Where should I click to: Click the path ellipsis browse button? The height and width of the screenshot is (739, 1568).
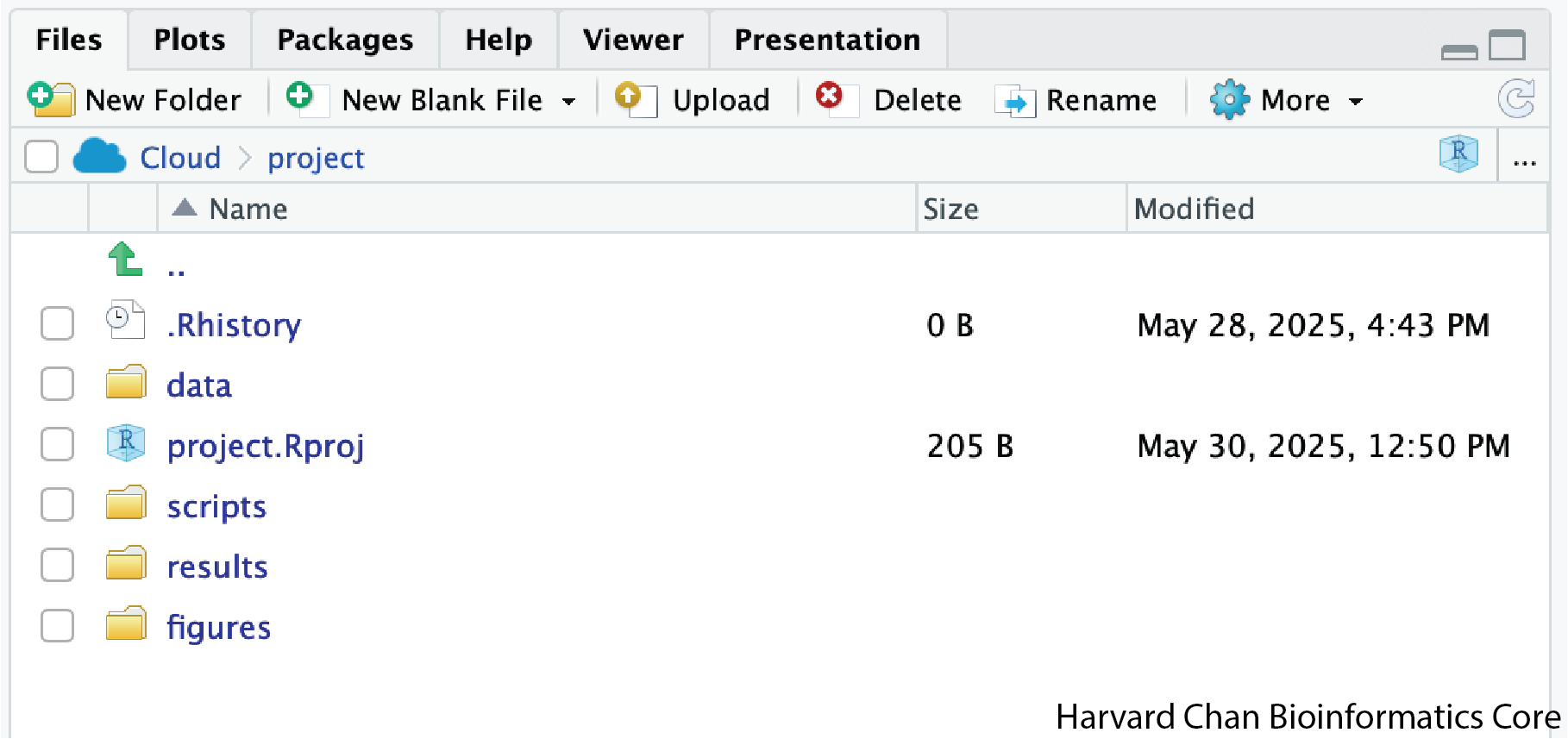(1524, 160)
